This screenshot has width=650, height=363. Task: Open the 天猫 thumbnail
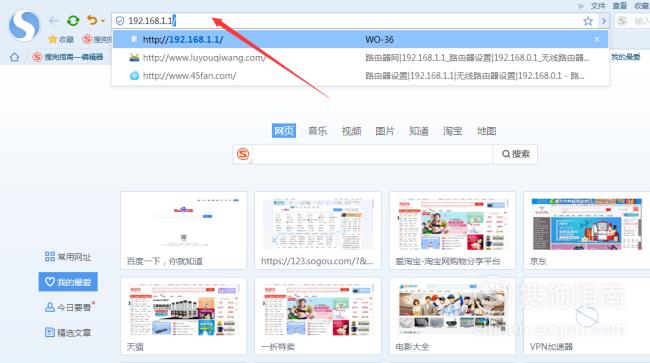(184, 316)
